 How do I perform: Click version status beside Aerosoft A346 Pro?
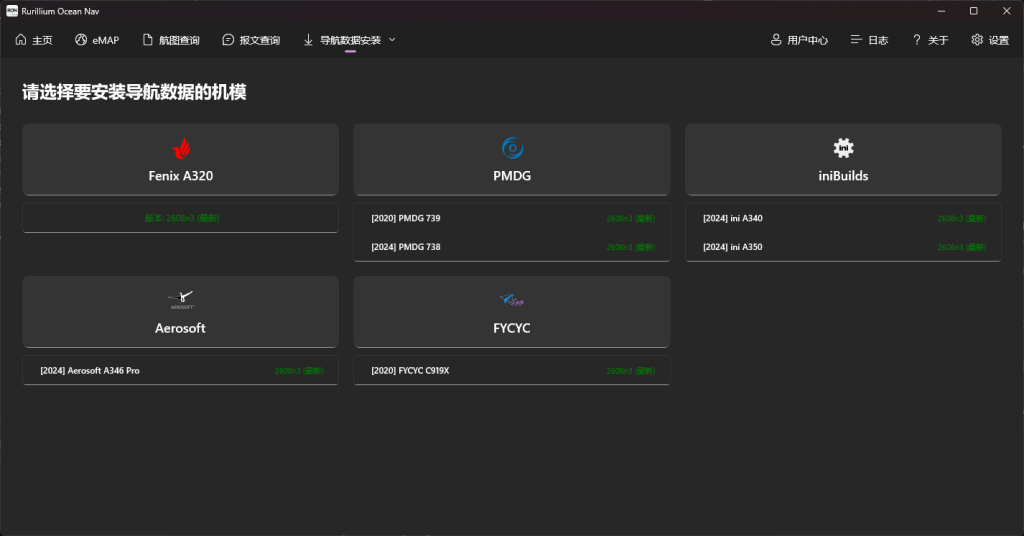(x=299, y=371)
